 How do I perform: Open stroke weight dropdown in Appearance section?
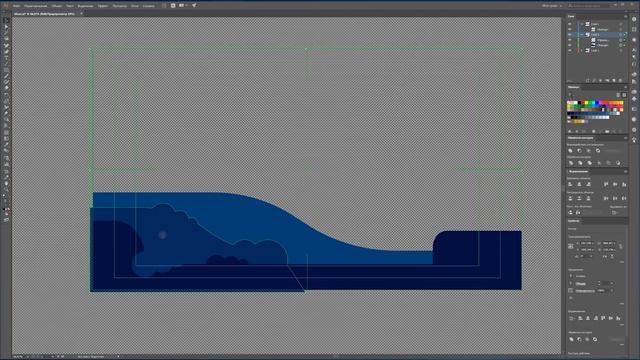point(612,283)
